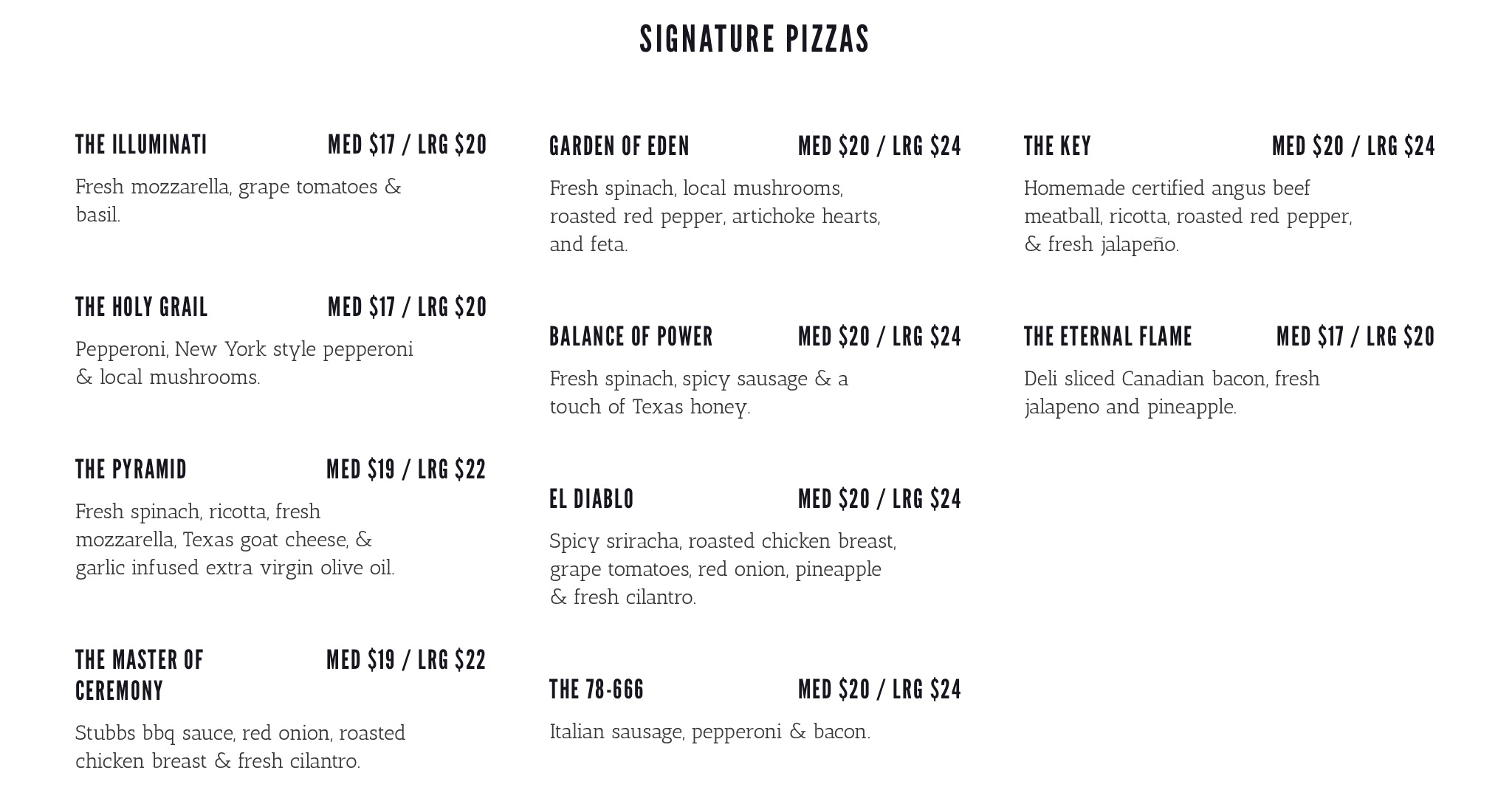
Task: Pick the Balance of Power pizza
Action: 631,337
